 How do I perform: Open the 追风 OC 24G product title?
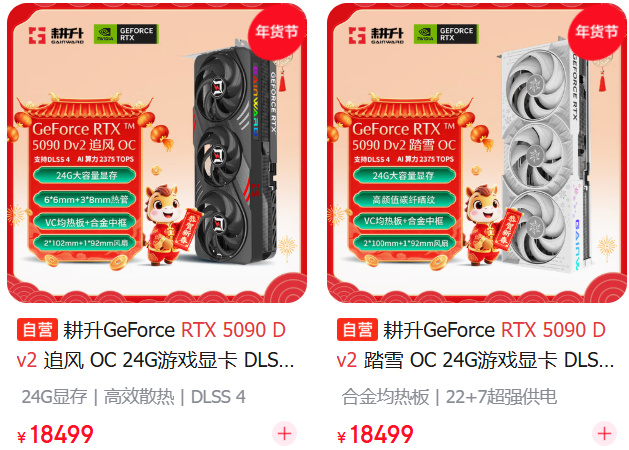[x=156, y=345]
